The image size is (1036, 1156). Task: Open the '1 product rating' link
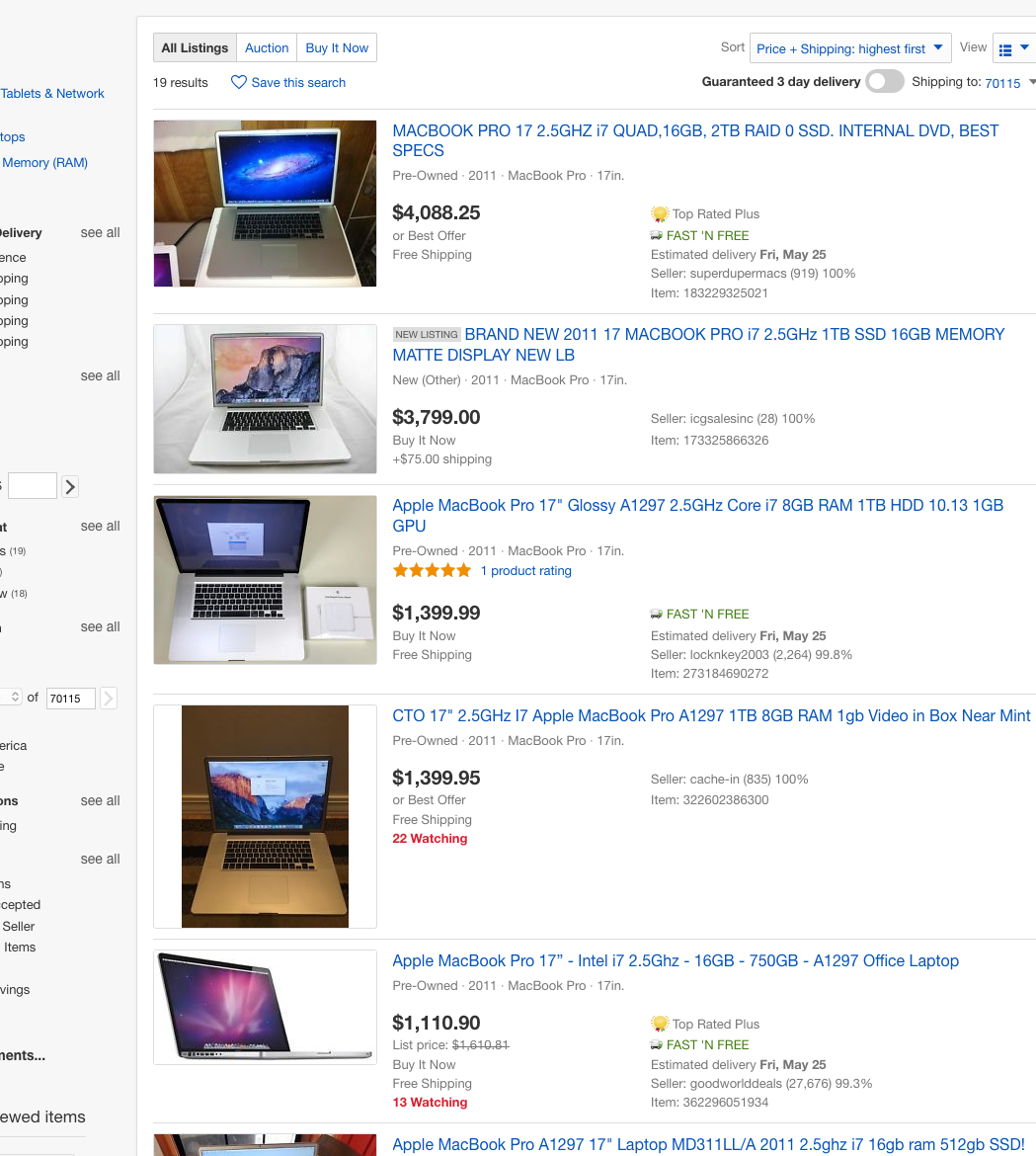(x=526, y=571)
